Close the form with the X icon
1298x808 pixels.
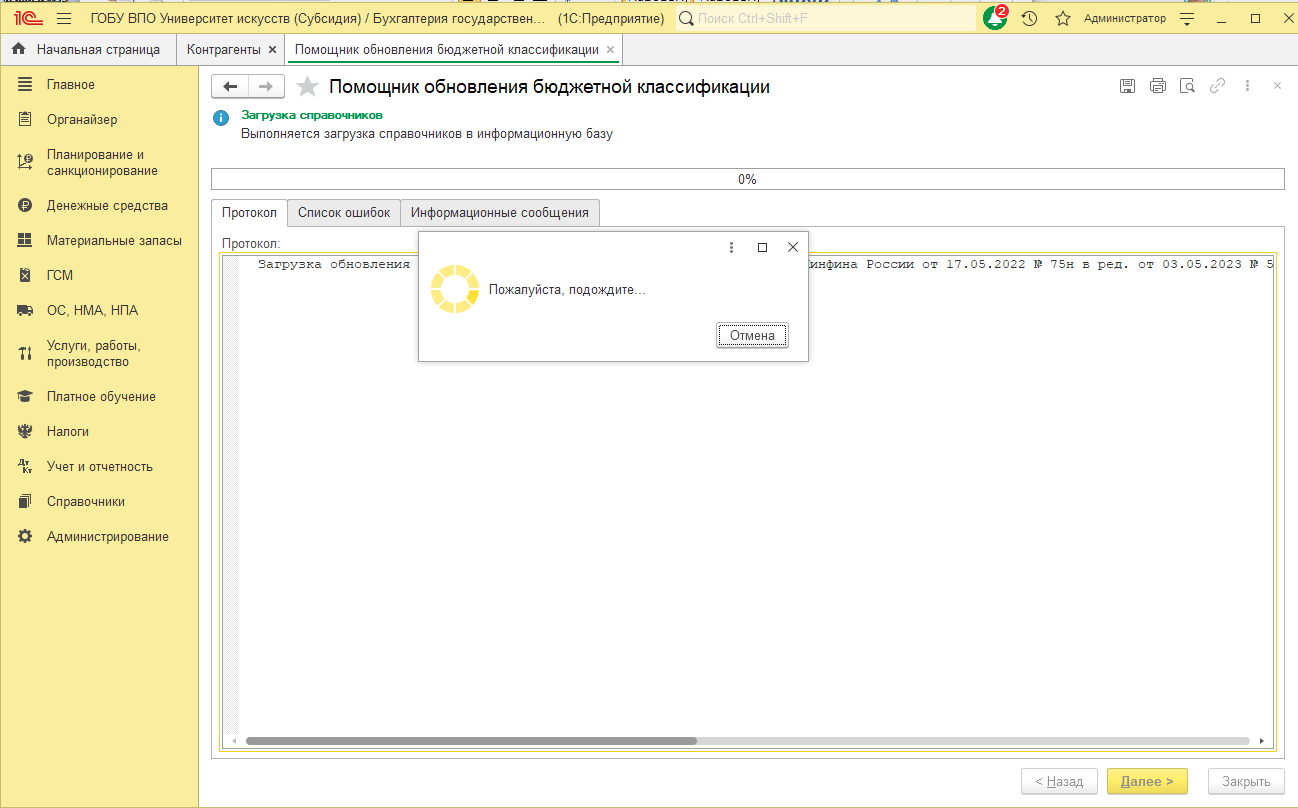tap(1277, 86)
